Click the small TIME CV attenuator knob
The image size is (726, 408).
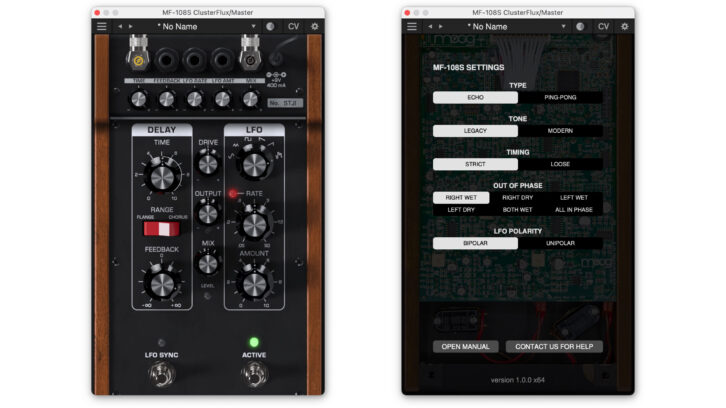[138, 99]
